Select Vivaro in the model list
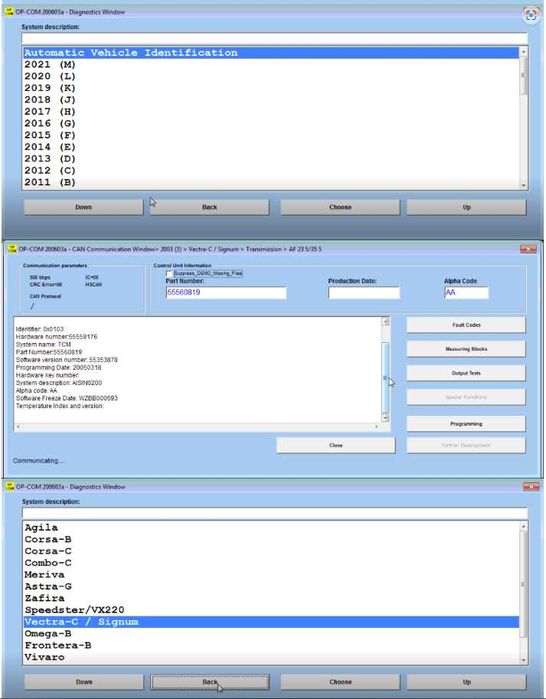546x699 pixels. [271, 658]
